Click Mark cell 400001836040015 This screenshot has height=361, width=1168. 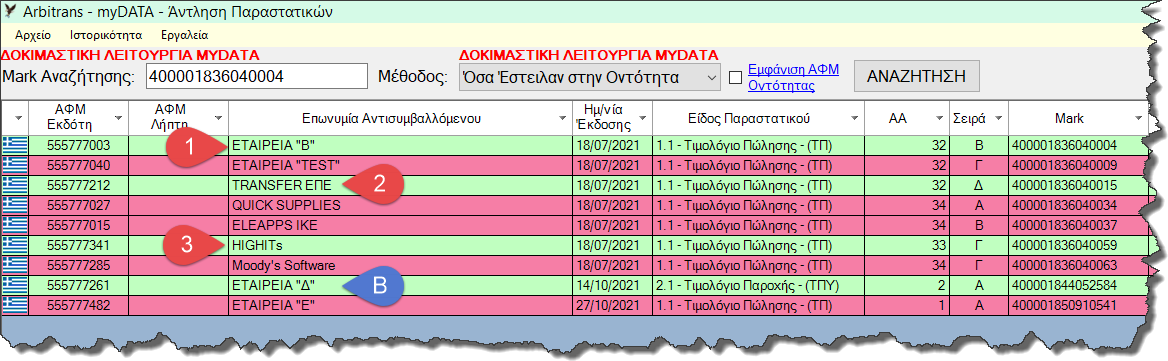1078,185
